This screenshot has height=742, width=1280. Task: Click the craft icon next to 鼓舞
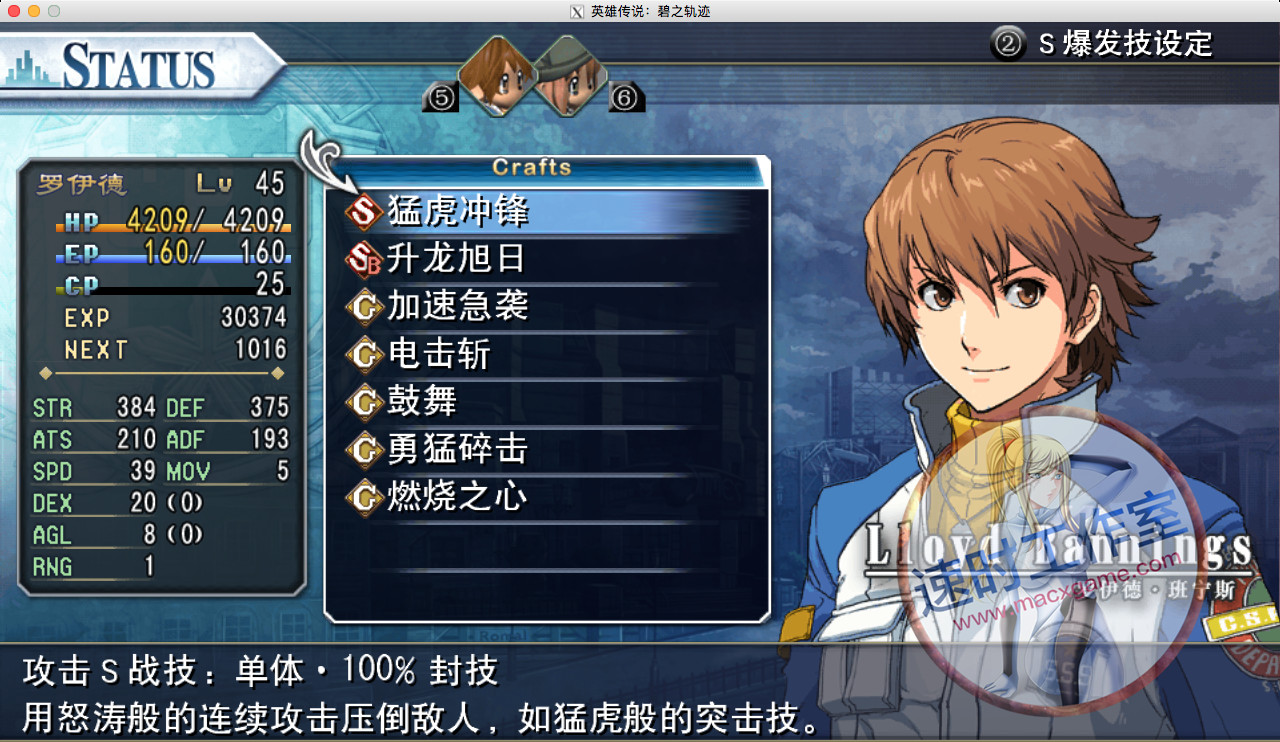coord(364,402)
